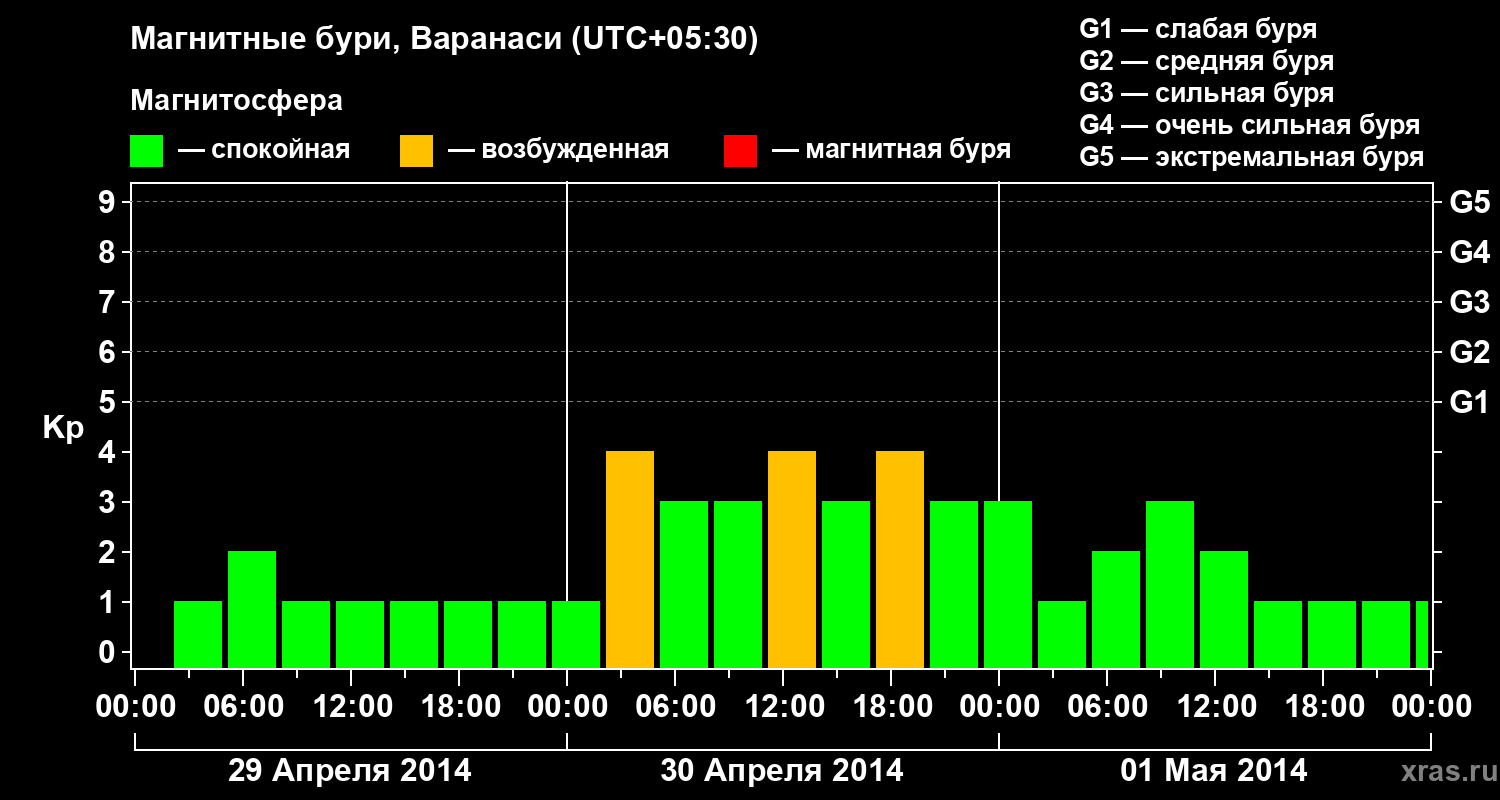Screen dimensions: 1500x800
Task: Click the Kp 3 bar straddling midnight into 1 May
Action: pyautogui.click(x=1008, y=585)
